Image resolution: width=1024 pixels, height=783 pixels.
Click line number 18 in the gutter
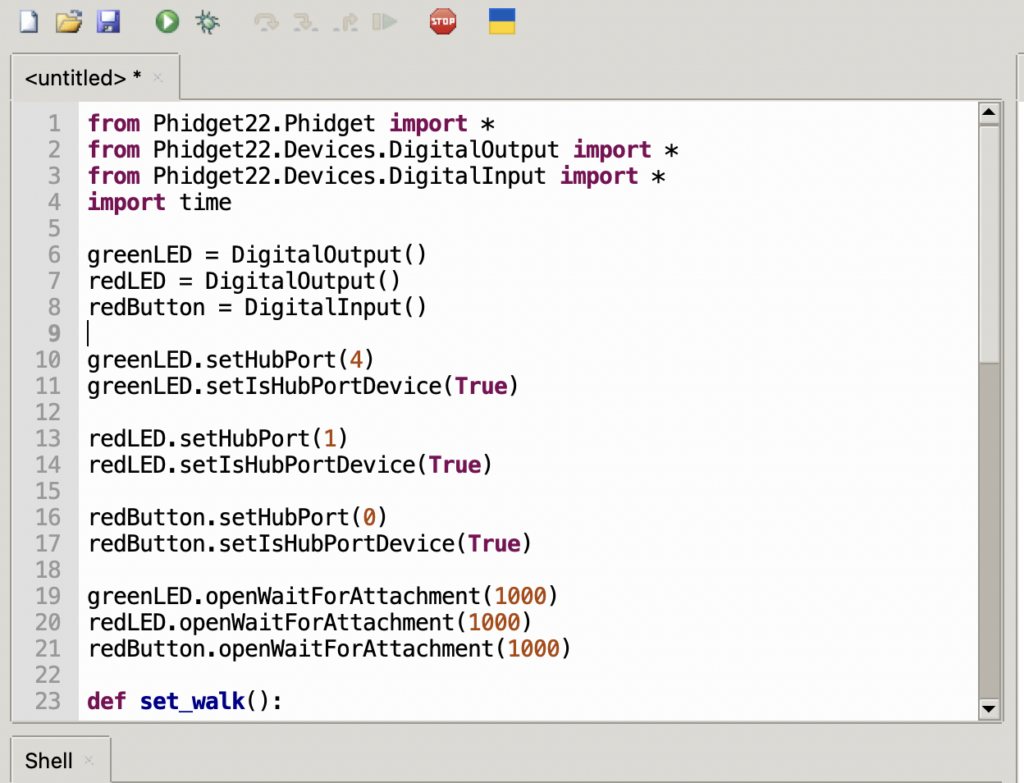tap(48, 570)
